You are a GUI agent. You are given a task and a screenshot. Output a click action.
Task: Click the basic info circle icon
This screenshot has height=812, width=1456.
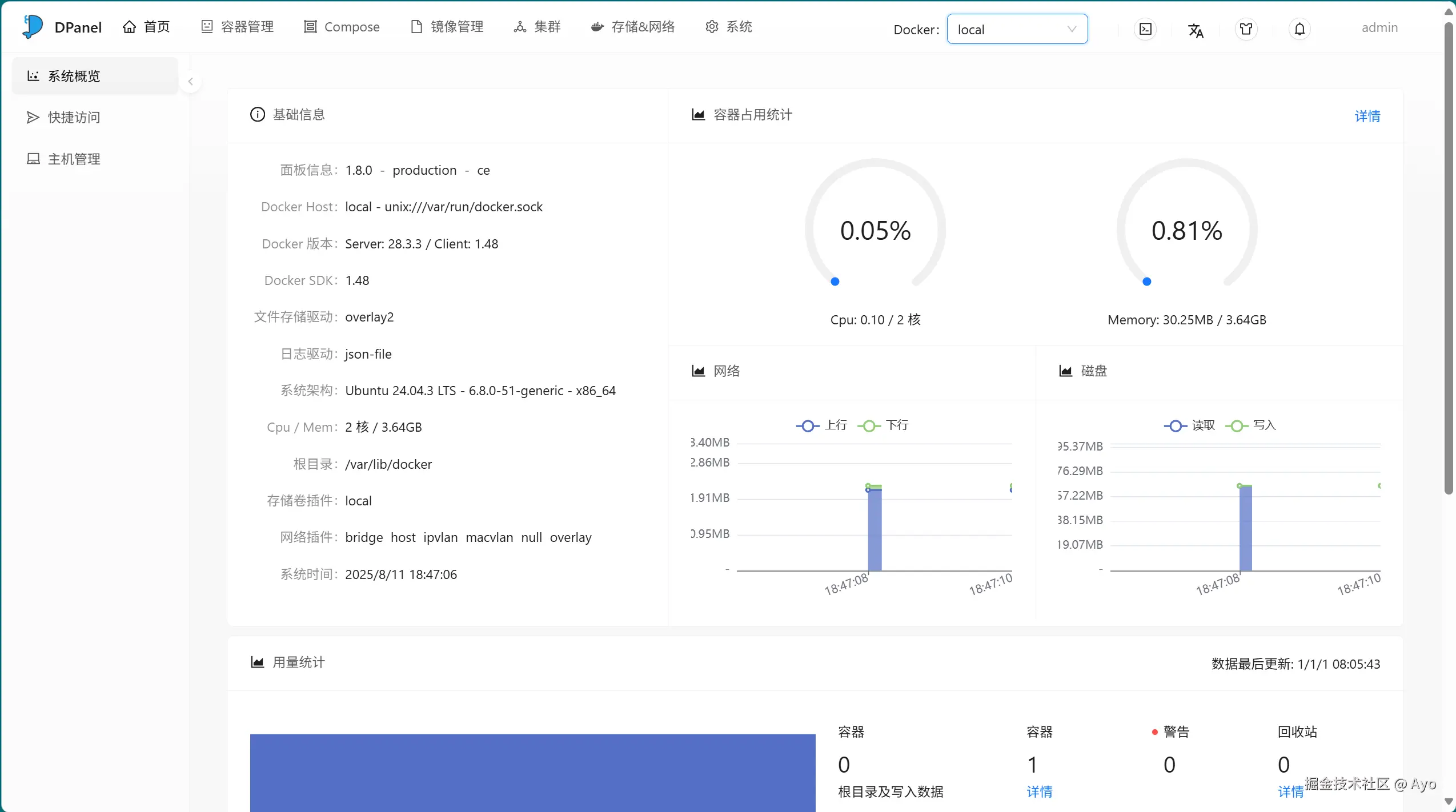coord(258,115)
